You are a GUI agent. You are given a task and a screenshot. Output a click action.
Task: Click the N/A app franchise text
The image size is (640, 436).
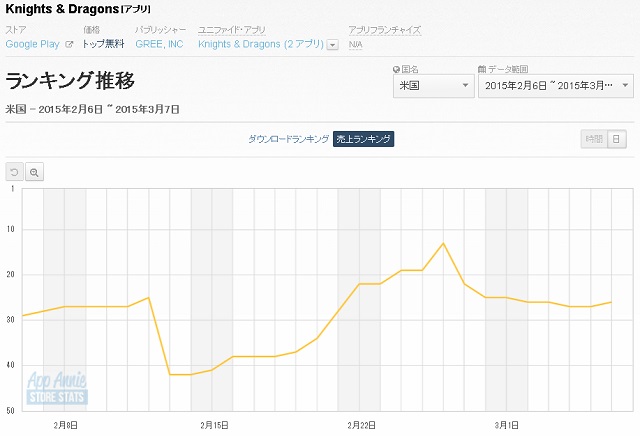(x=356, y=44)
